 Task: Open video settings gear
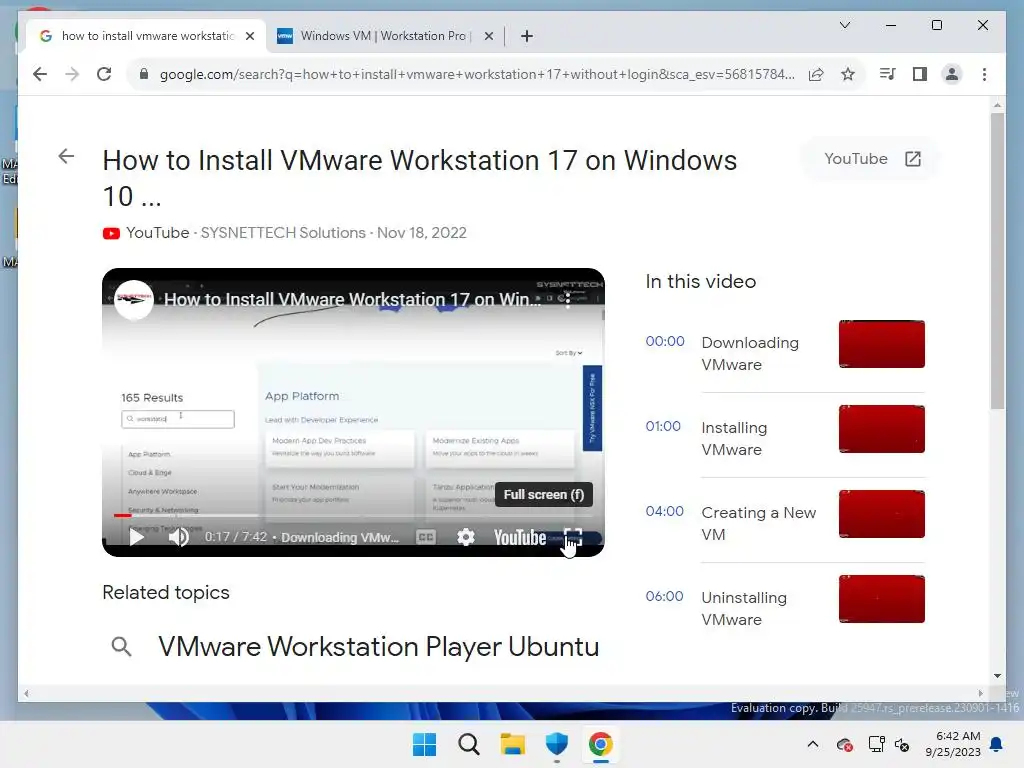[x=466, y=537]
